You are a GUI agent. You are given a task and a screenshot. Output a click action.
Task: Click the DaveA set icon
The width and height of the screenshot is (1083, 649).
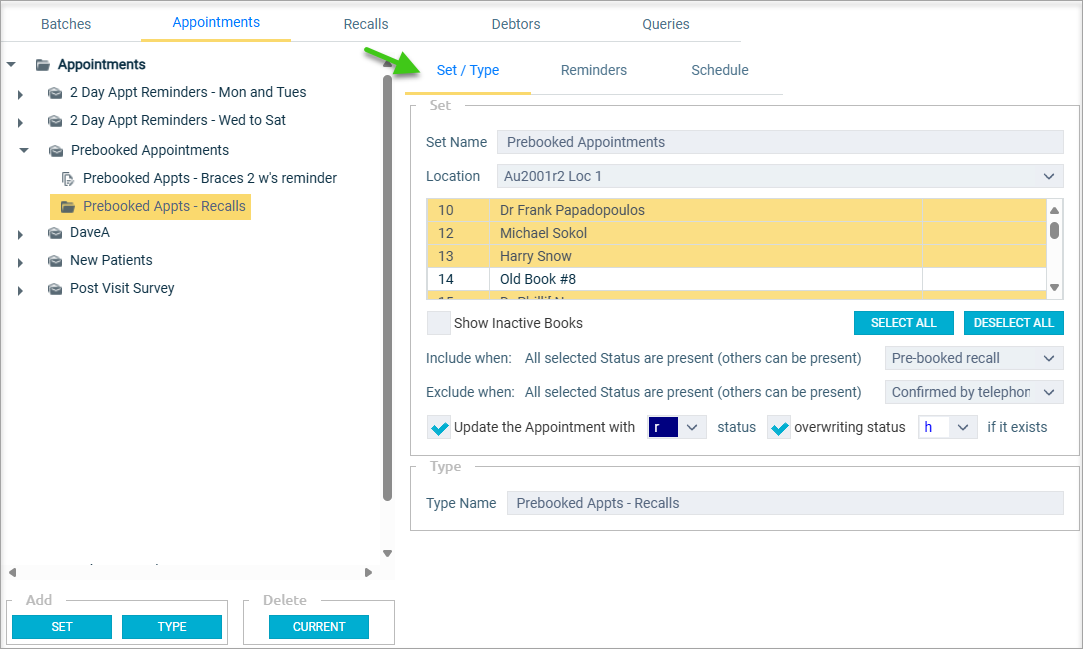click(55, 233)
